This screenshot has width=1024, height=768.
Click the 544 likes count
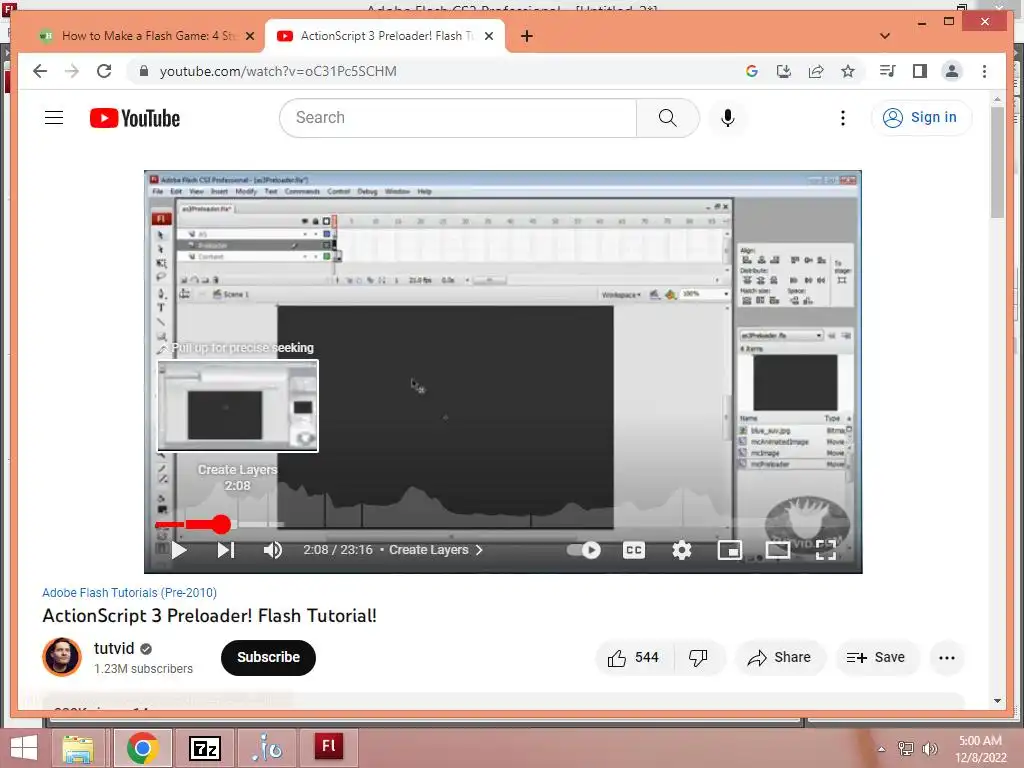click(647, 658)
